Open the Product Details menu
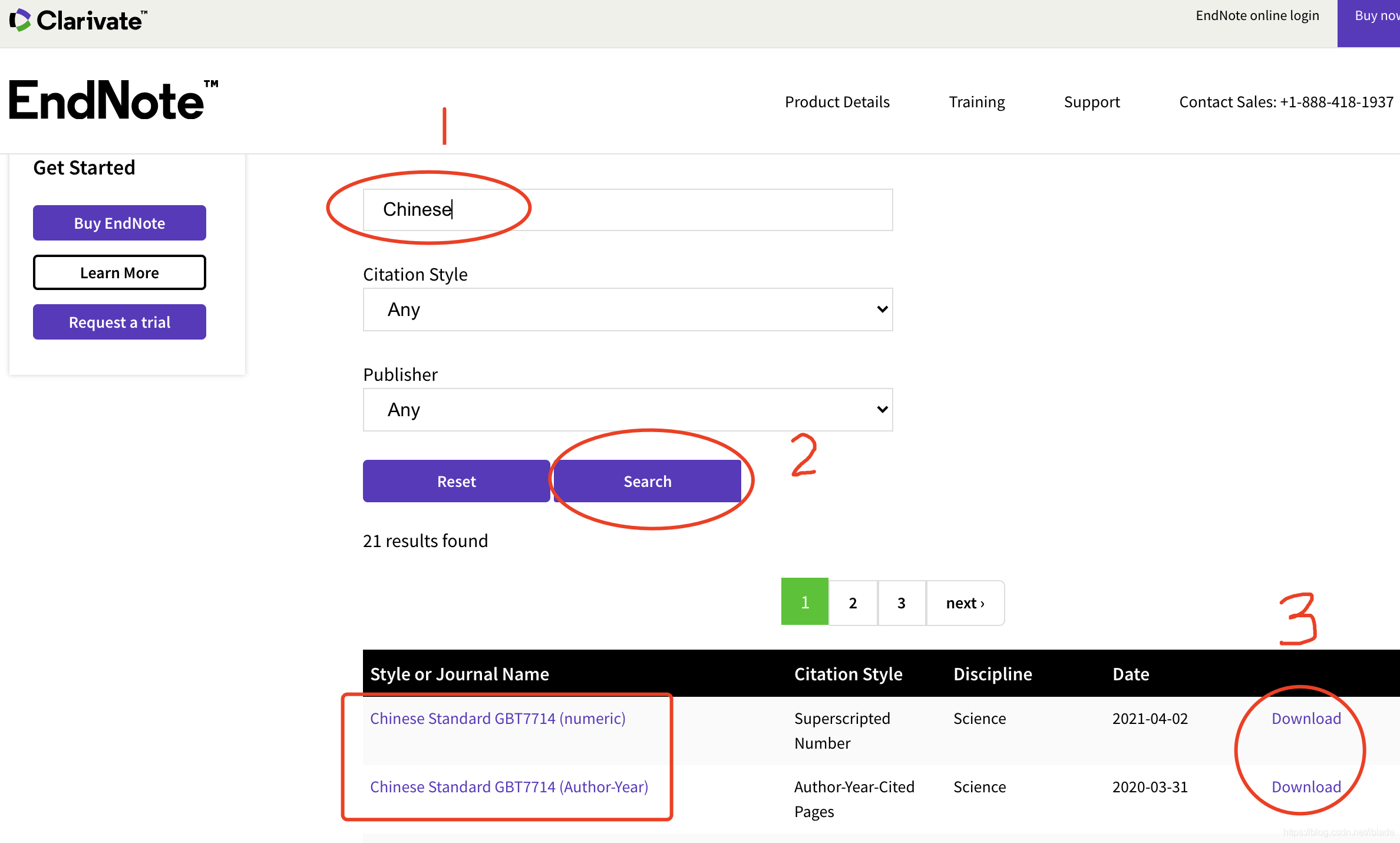1400x843 pixels. click(837, 102)
